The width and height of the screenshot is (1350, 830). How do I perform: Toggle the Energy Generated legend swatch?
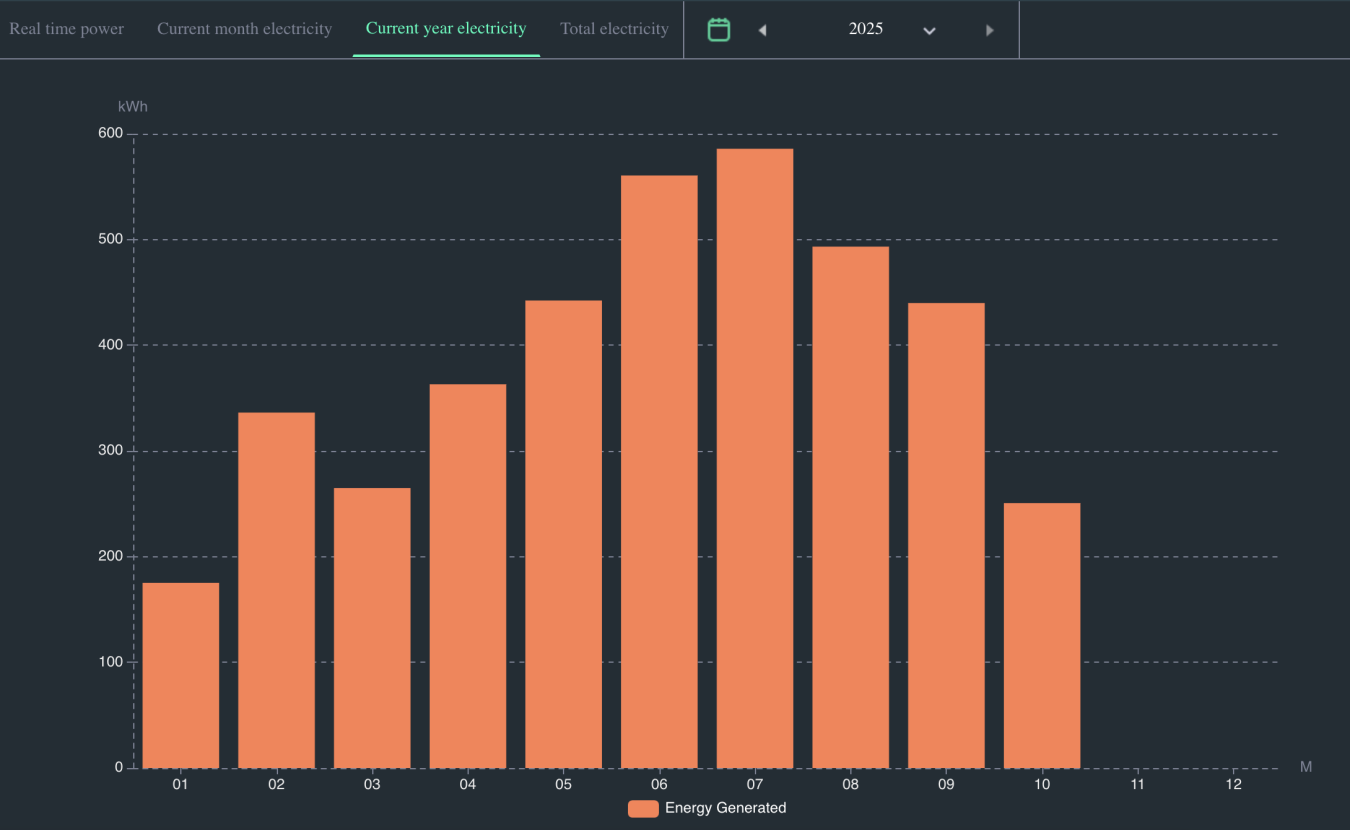[x=643, y=808]
